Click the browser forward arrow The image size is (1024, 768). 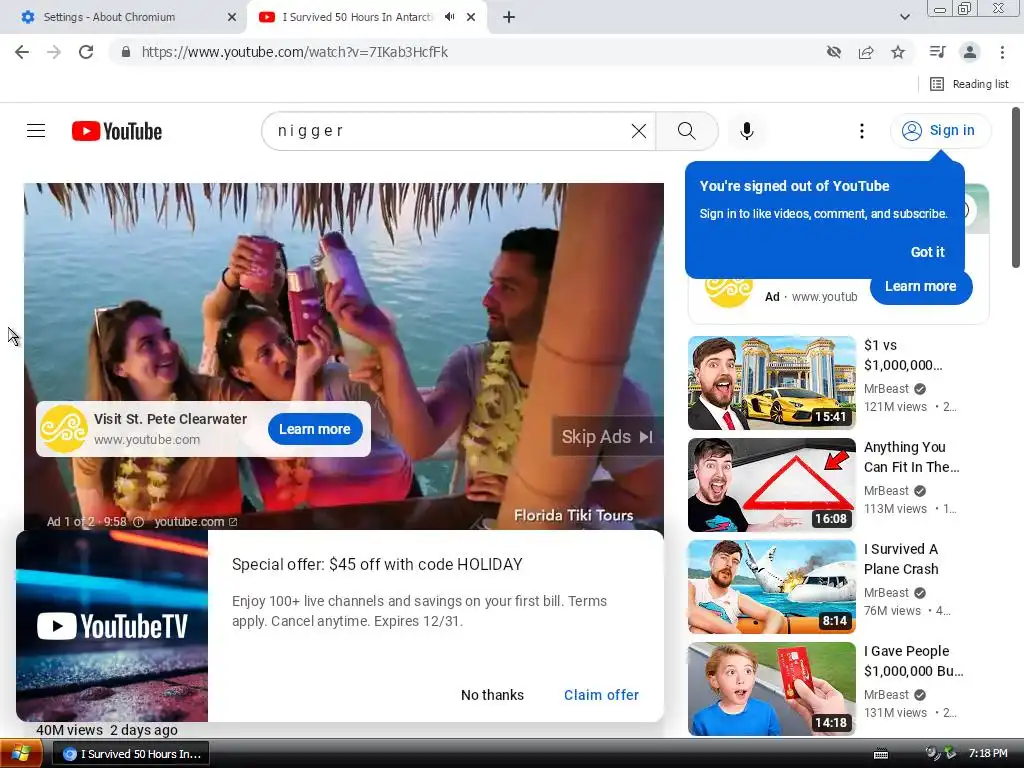click(x=54, y=52)
